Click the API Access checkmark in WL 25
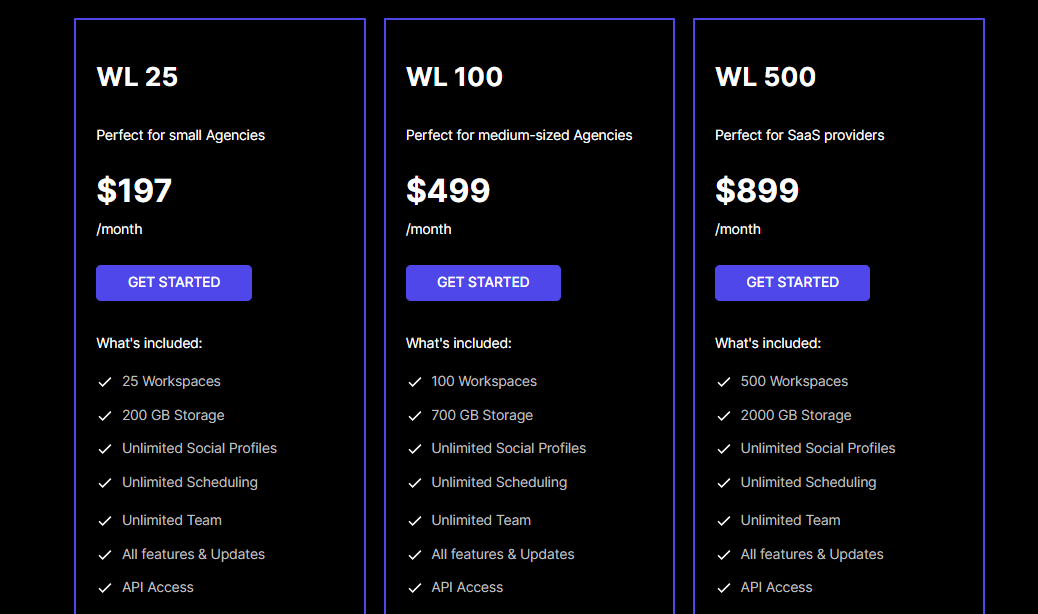The image size is (1038, 614). click(104, 588)
